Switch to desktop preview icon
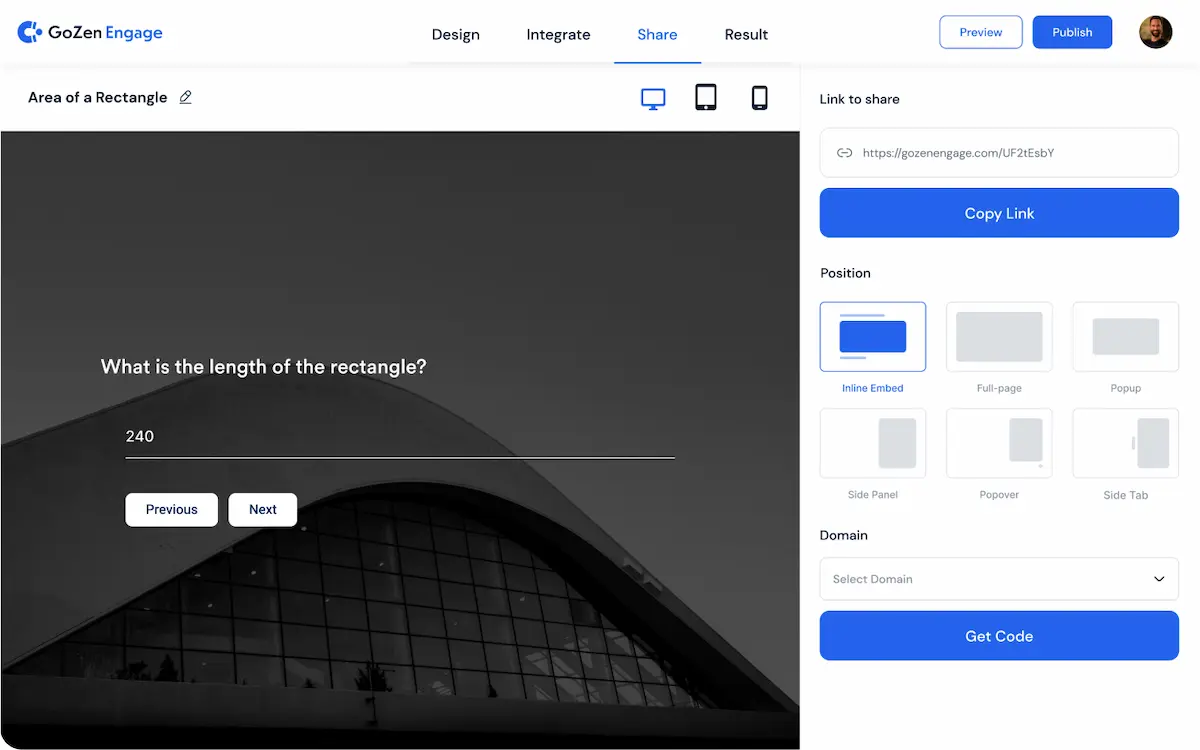Screen dimensions: 1200x750 coord(653,98)
